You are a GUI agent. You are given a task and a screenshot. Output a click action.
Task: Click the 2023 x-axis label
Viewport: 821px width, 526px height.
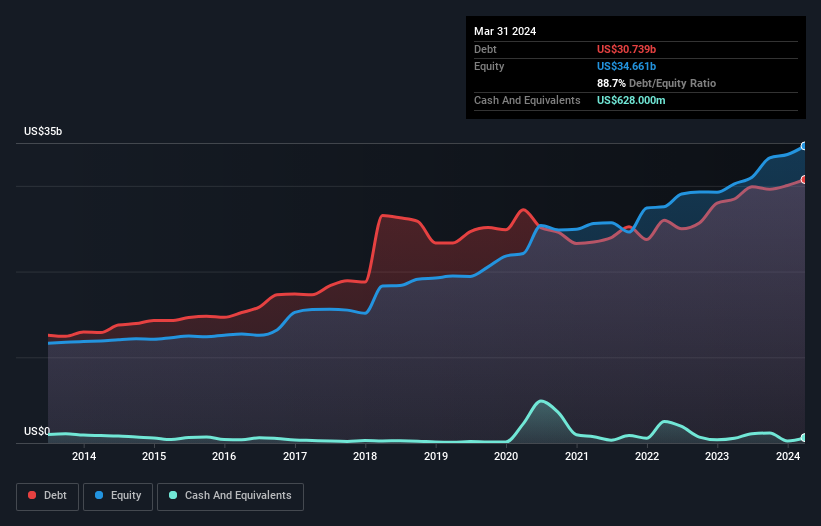pyautogui.click(x=717, y=456)
